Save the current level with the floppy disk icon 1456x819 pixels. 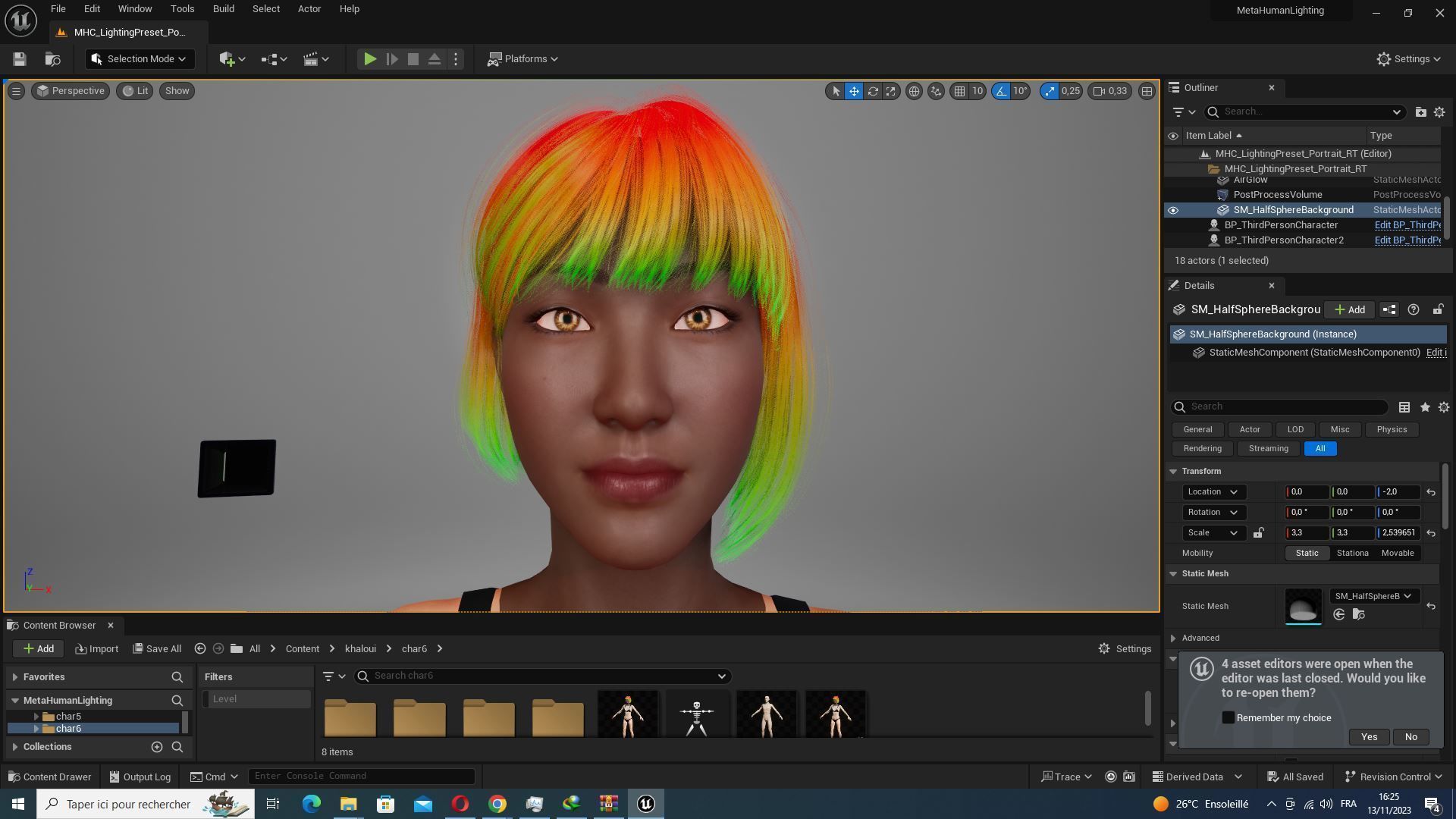[20, 59]
